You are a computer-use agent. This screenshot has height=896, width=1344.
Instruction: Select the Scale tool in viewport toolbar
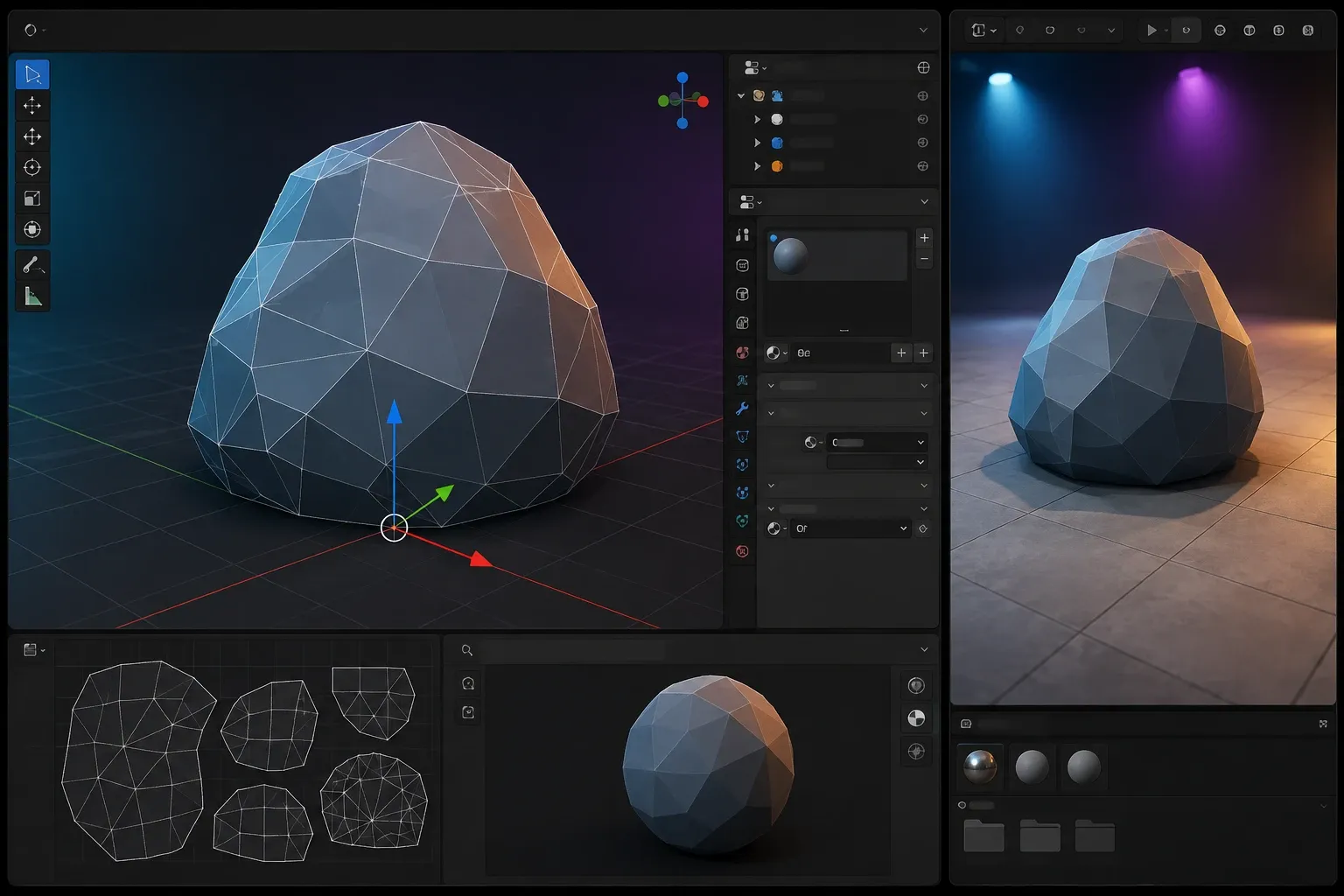32,199
